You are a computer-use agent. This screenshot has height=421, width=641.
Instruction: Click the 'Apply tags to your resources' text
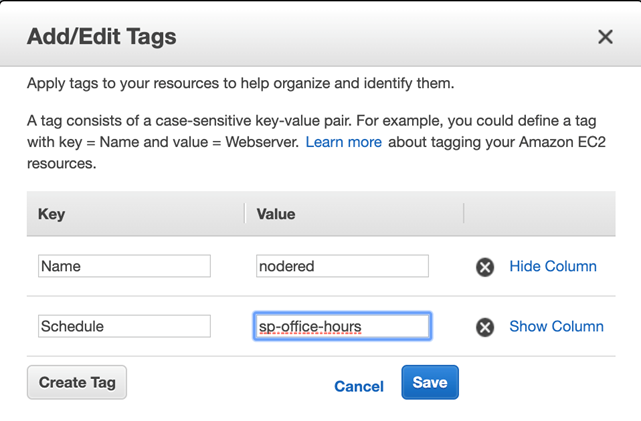(x=241, y=83)
